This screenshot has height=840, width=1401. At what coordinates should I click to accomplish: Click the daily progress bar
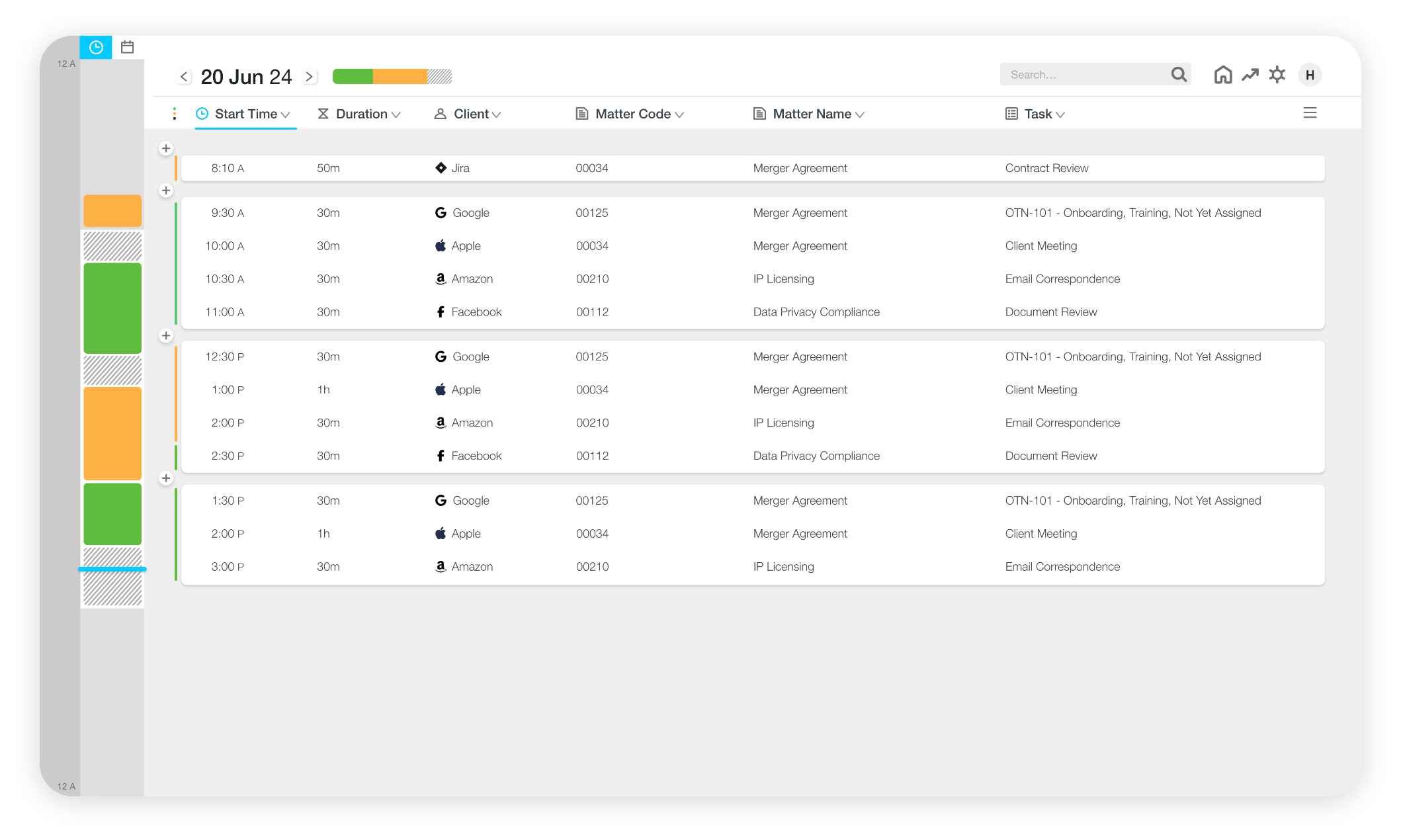point(392,77)
